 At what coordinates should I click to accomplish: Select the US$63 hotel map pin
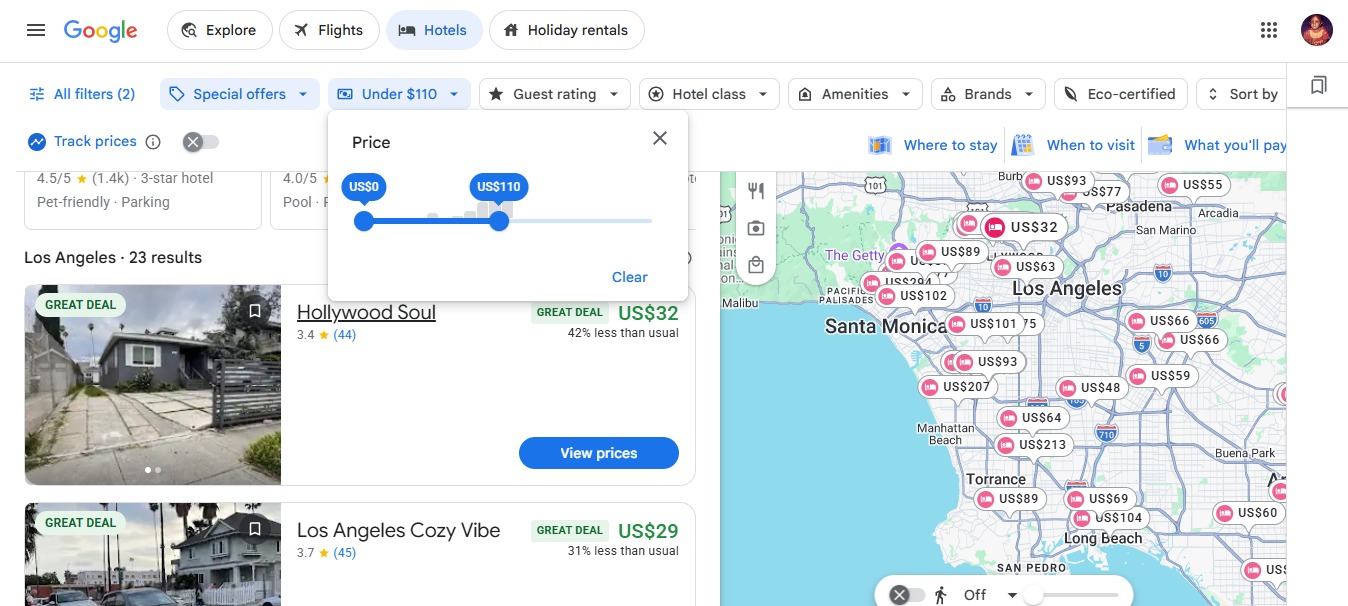[x=1025, y=266]
